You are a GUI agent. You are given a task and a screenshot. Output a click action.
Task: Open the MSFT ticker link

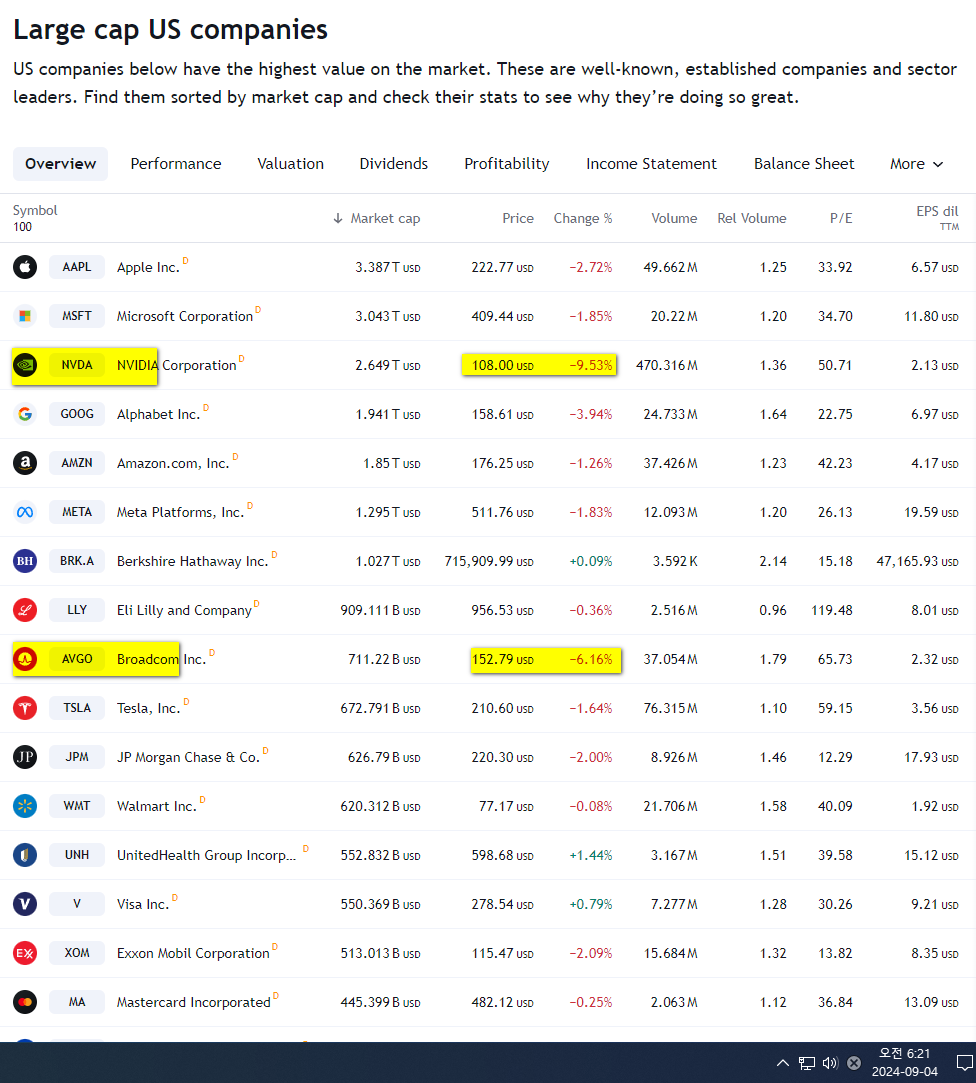click(77, 316)
